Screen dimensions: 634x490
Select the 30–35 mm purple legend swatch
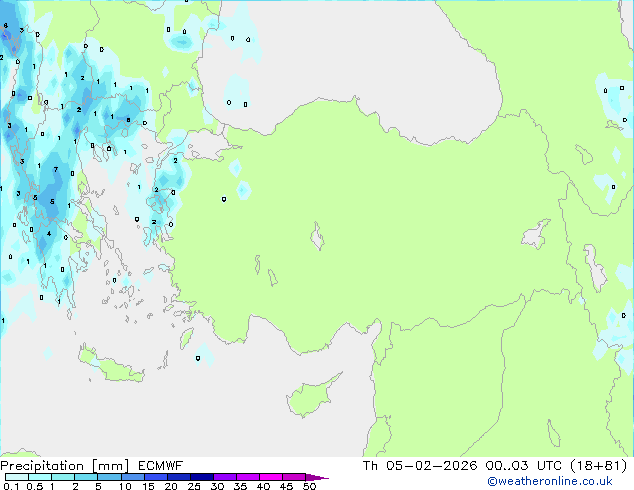pyautogui.click(x=228, y=477)
